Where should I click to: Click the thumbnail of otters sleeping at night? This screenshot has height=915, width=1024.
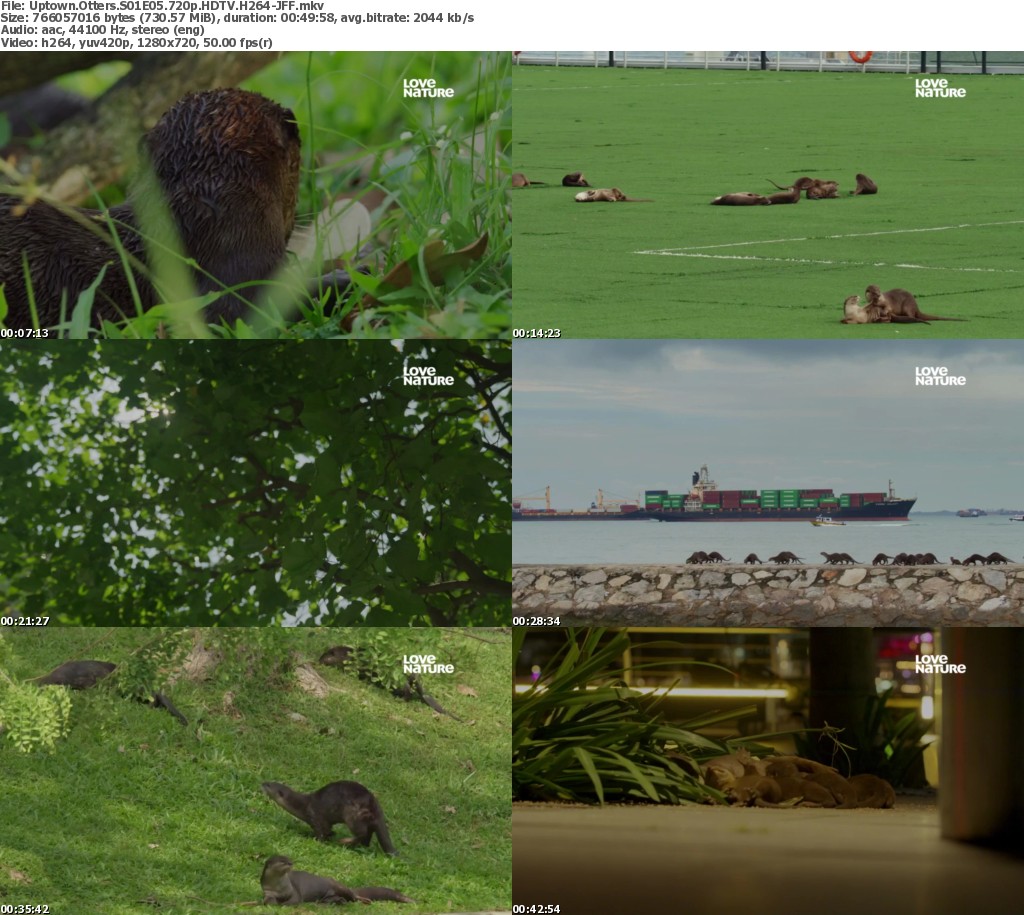[x=767, y=770]
